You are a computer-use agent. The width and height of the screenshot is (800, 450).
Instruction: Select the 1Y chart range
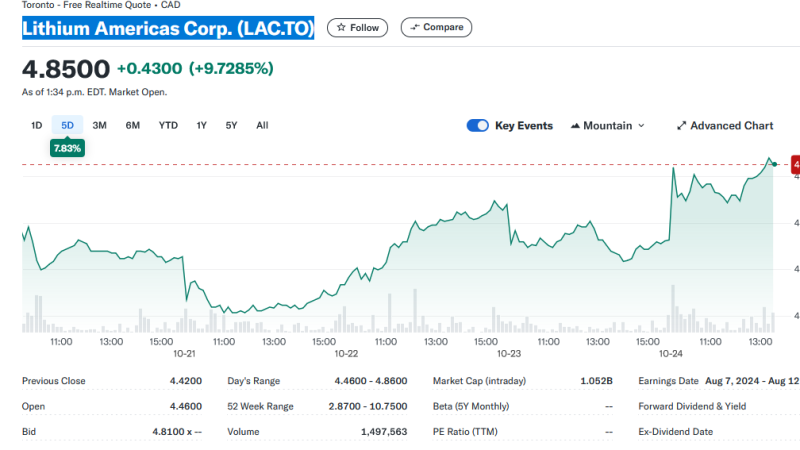pos(201,126)
